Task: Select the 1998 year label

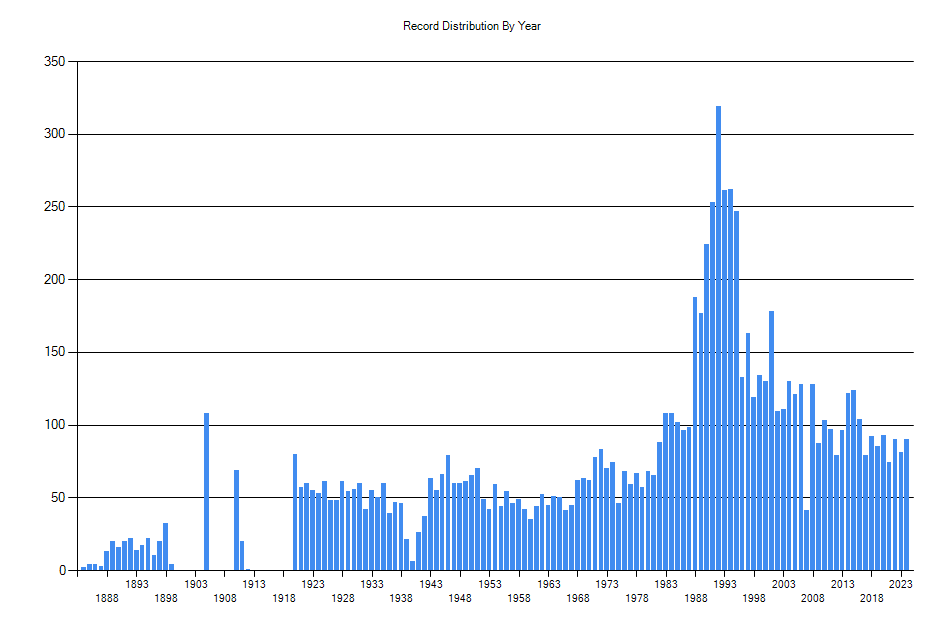Action: (754, 598)
